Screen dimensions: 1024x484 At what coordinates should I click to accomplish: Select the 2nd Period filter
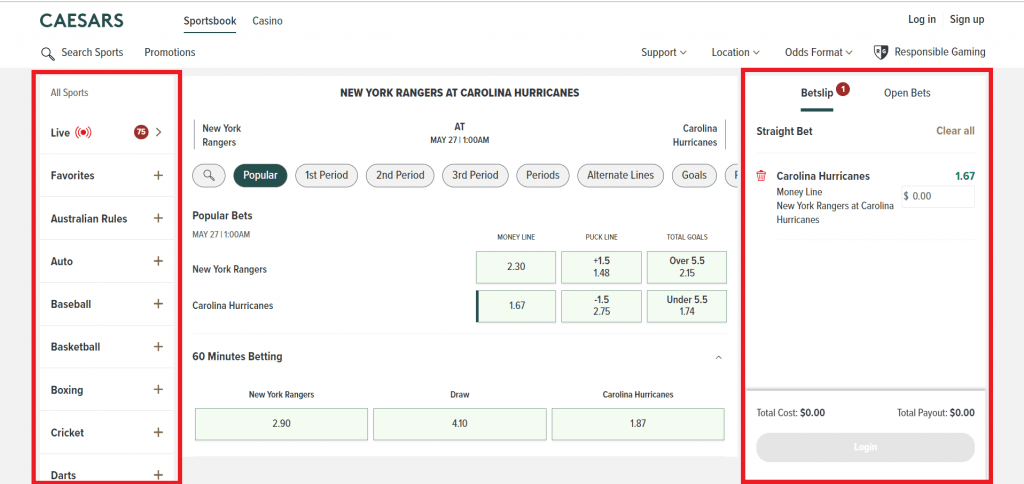pos(400,175)
